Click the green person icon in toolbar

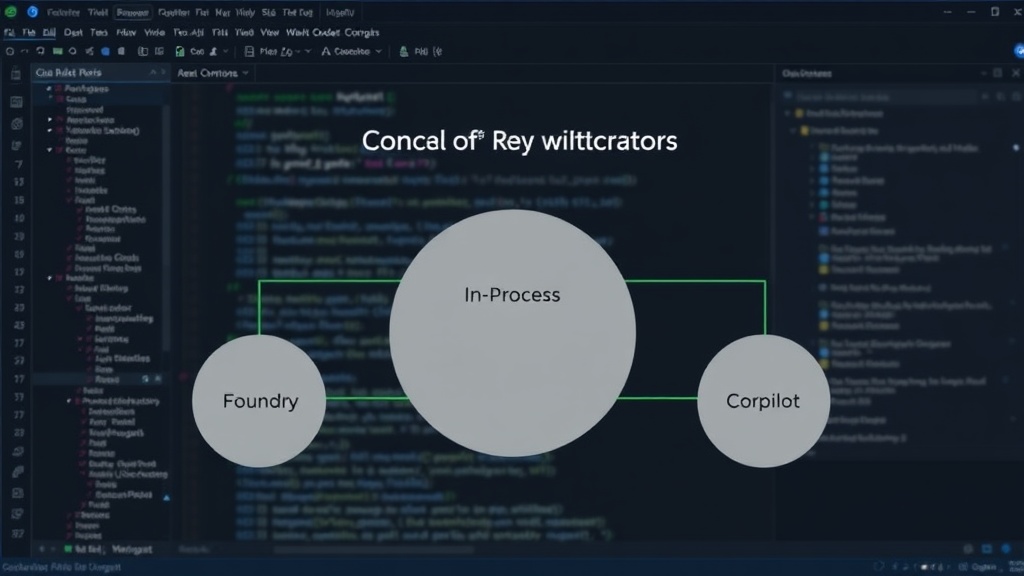(x=404, y=51)
